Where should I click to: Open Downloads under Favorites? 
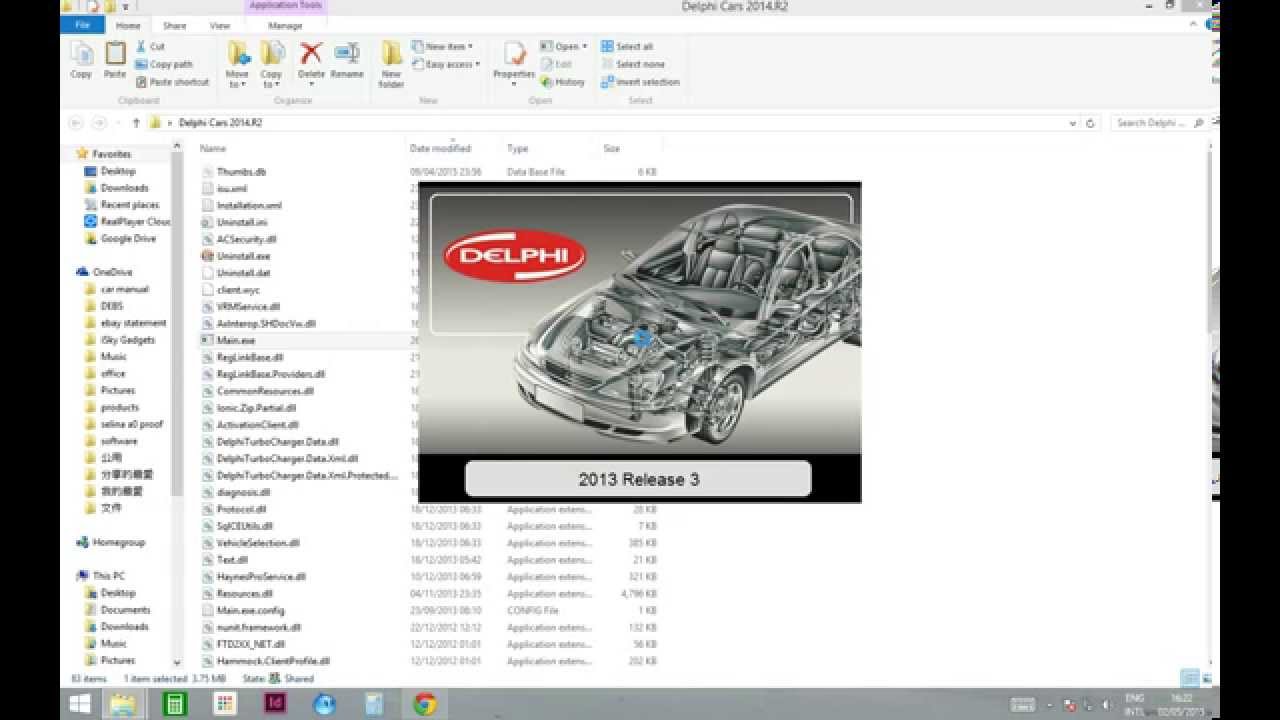[x=124, y=188]
